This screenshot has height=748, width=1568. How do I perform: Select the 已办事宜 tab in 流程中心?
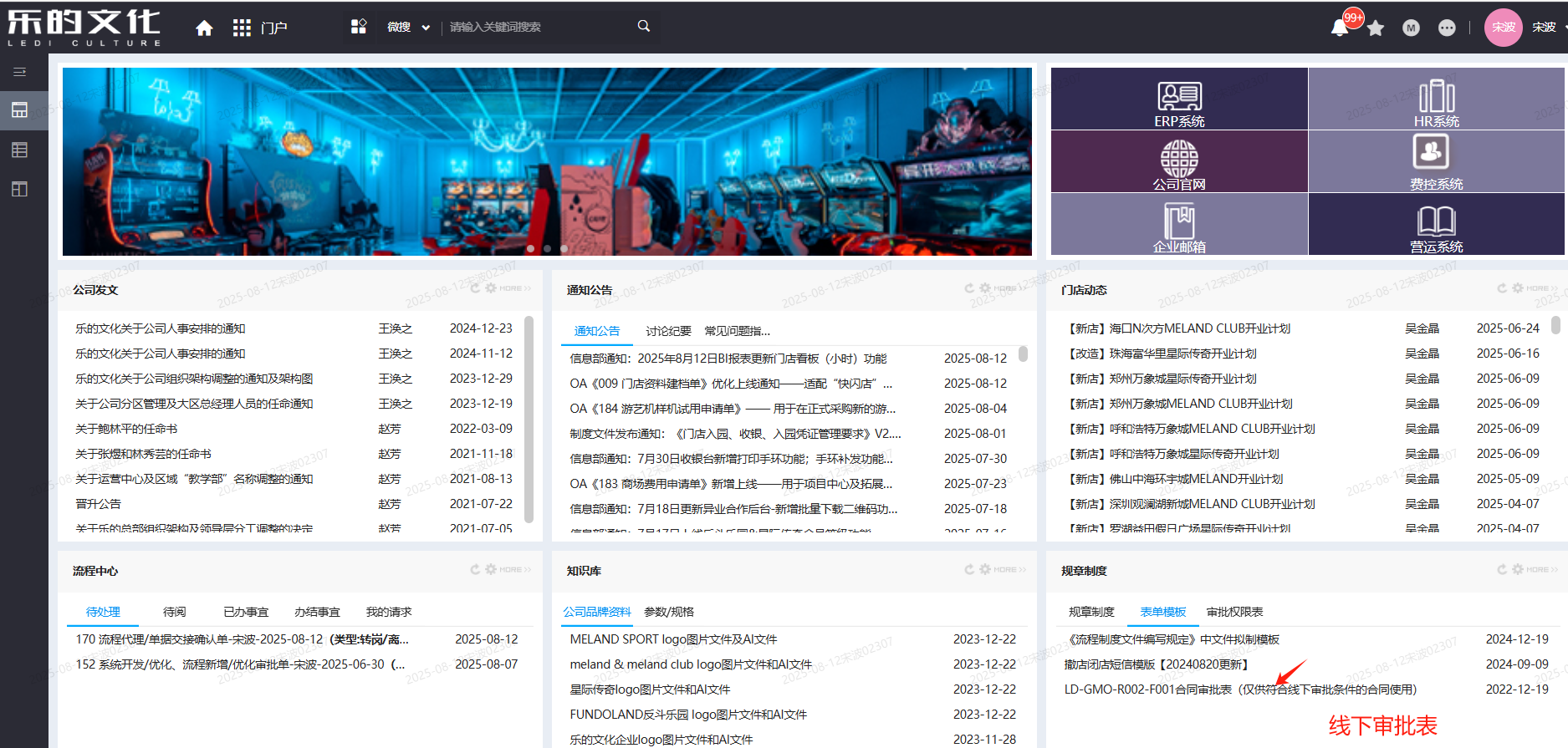246,612
